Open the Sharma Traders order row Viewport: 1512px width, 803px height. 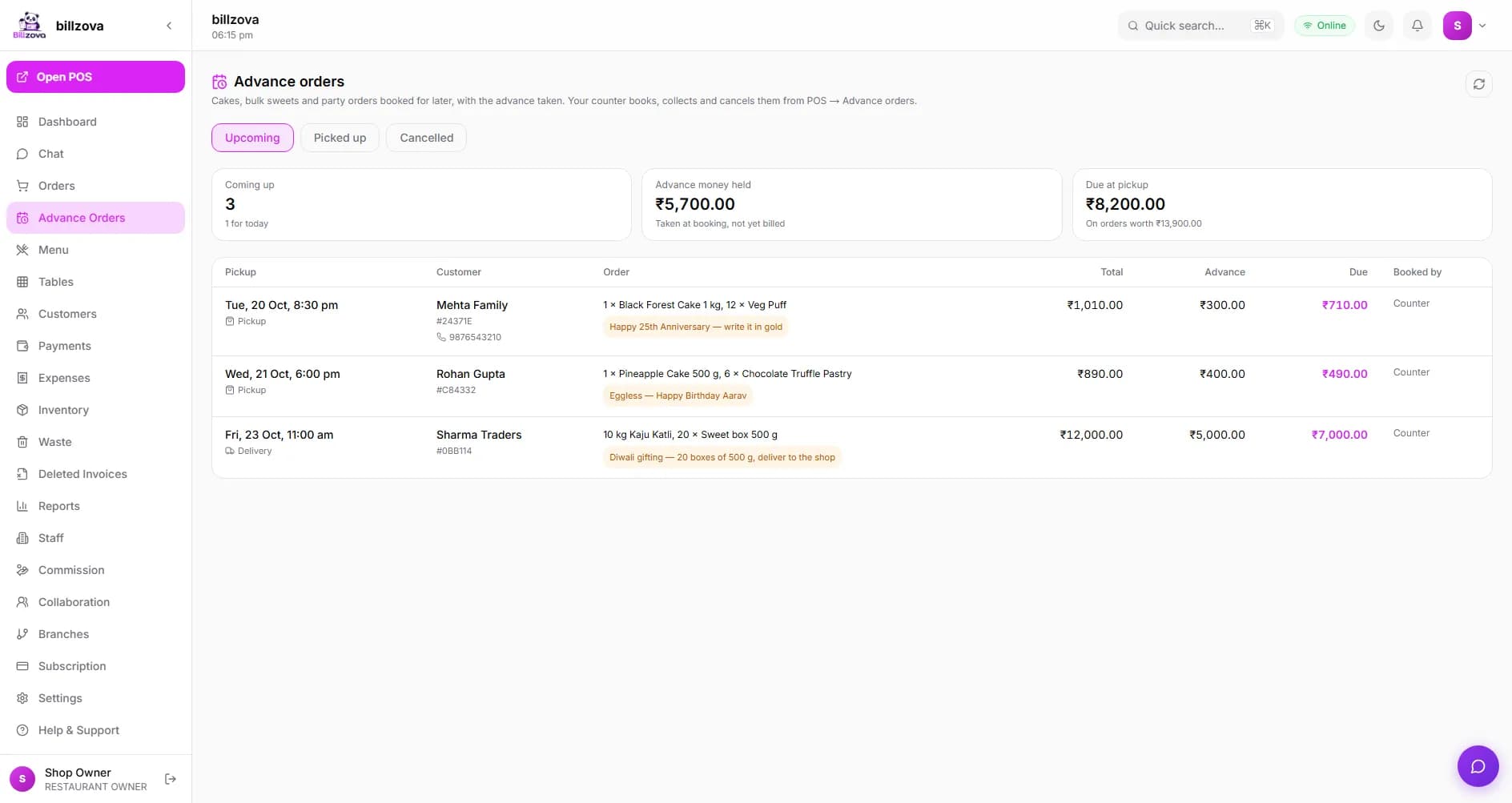click(x=851, y=447)
